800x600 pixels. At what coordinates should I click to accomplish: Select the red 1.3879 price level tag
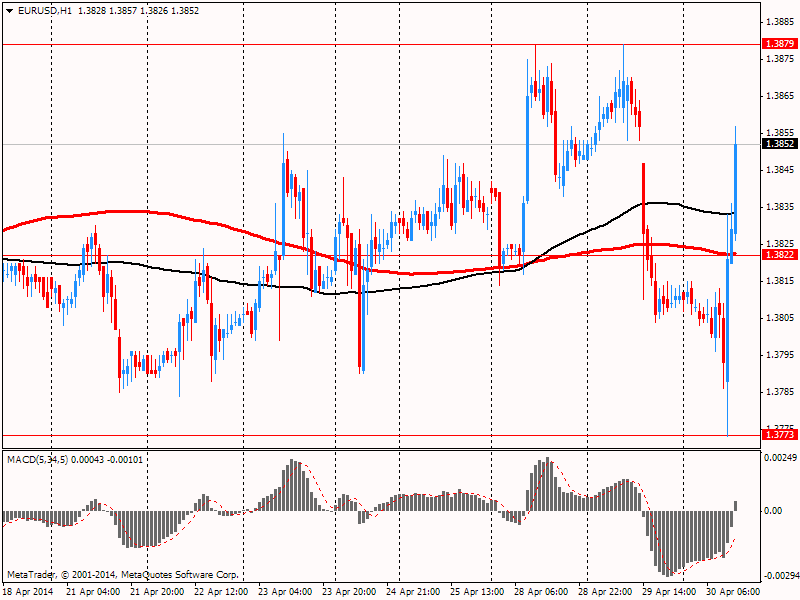(x=779, y=44)
